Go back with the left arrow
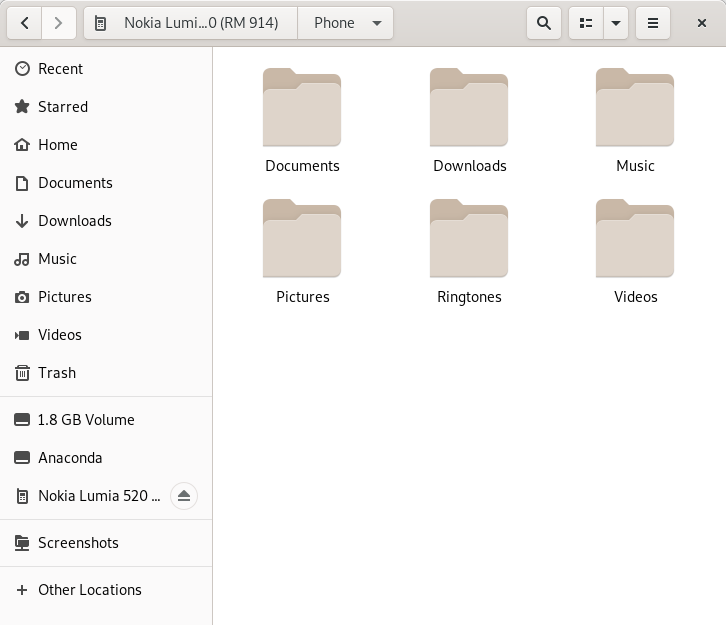726x625 pixels. 25,23
